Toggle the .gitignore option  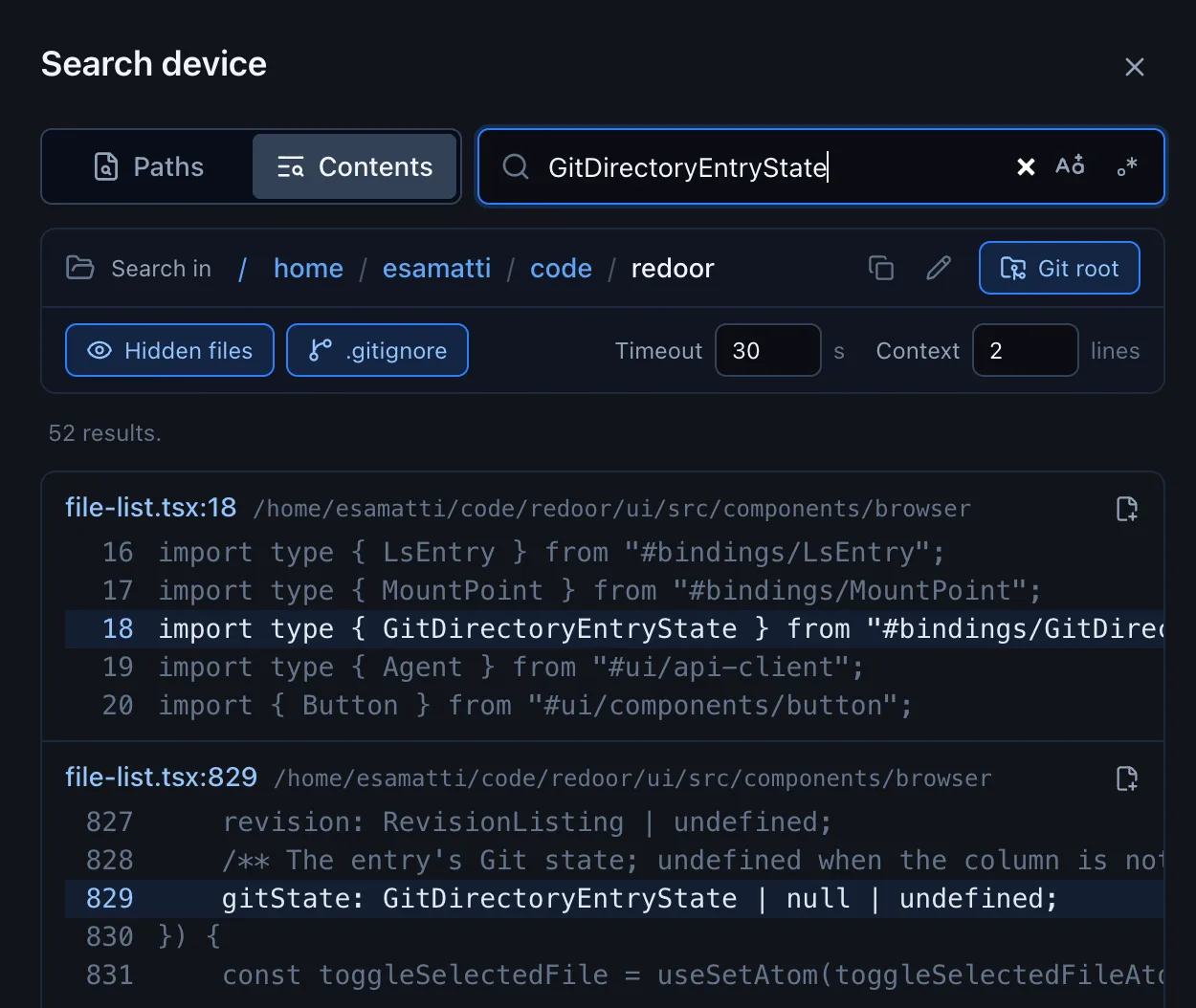click(377, 351)
